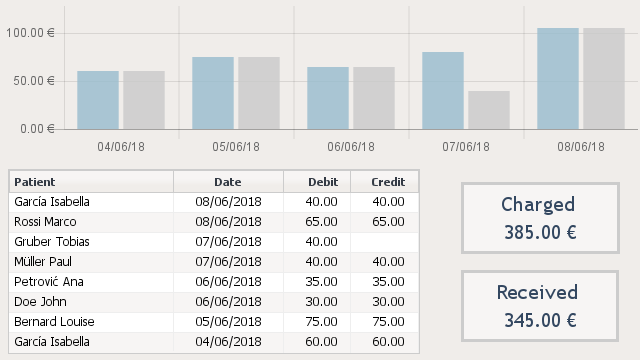Click the 04/06/18 axis label
This screenshot has height=360, width=640.
[121, 147]
